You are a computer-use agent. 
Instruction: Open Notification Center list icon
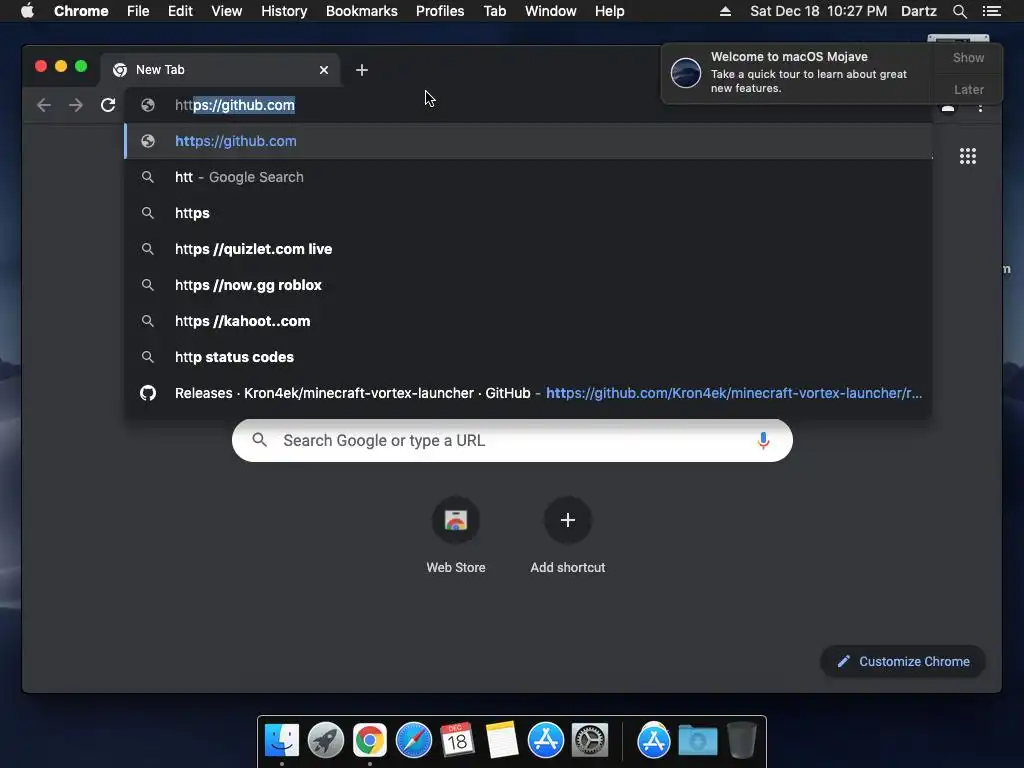point(992,11)
